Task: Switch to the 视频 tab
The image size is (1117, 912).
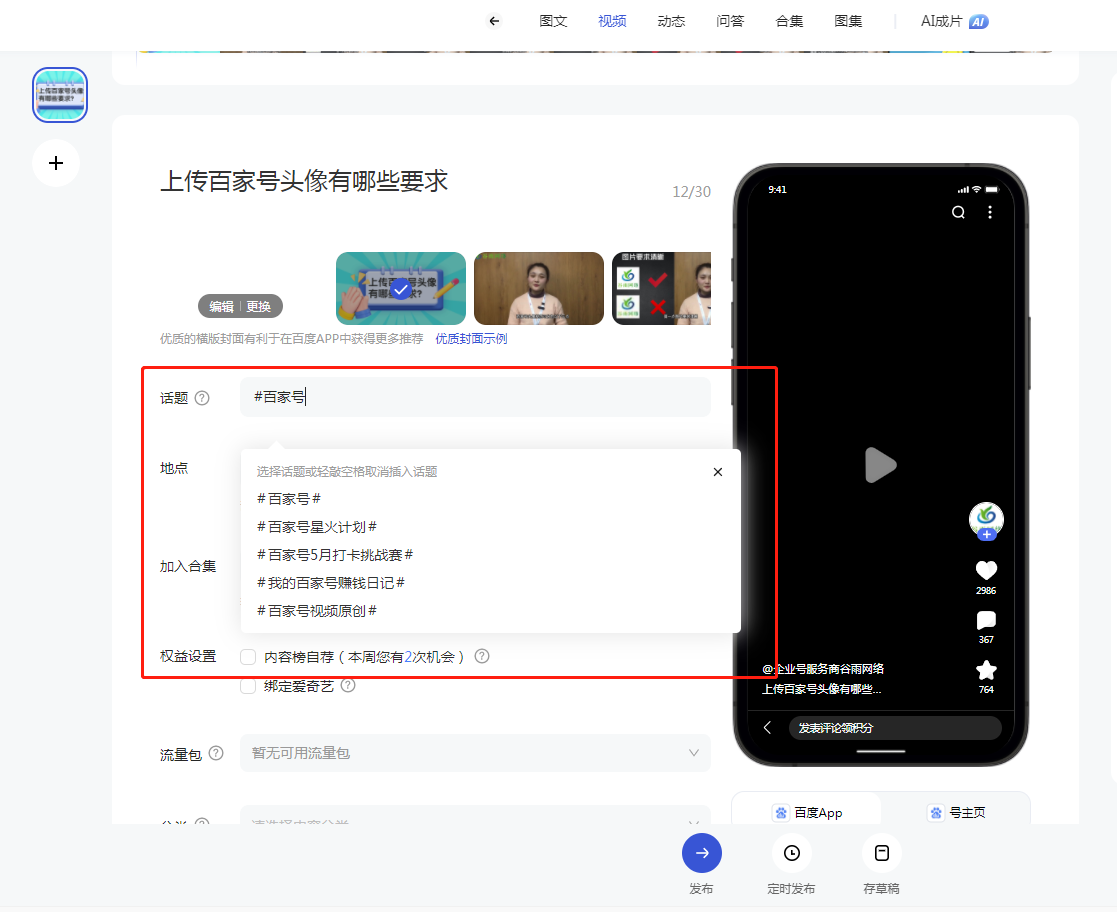Action: (613, 21)
